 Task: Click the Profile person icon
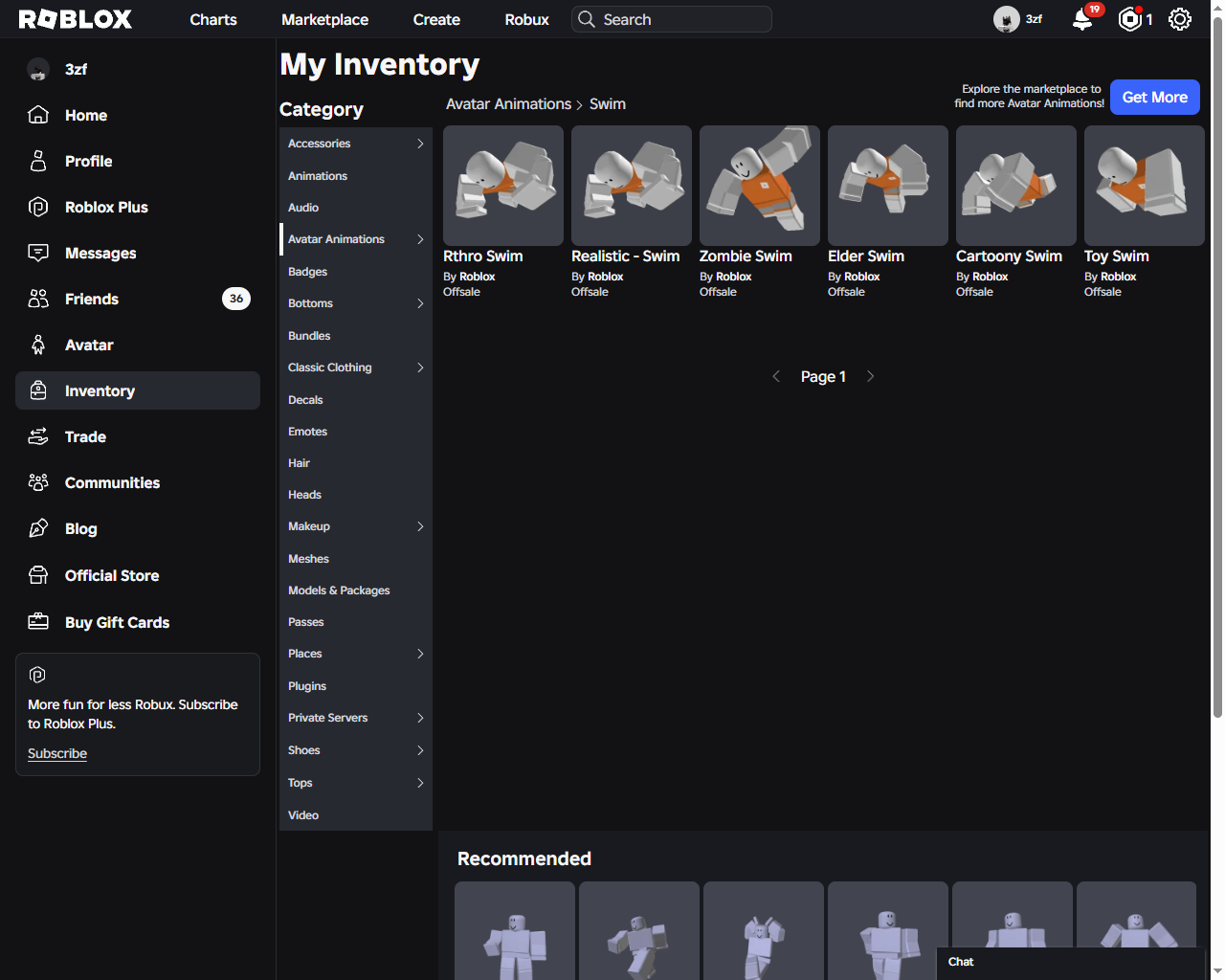pyautogui.click(x=38, y=161)
